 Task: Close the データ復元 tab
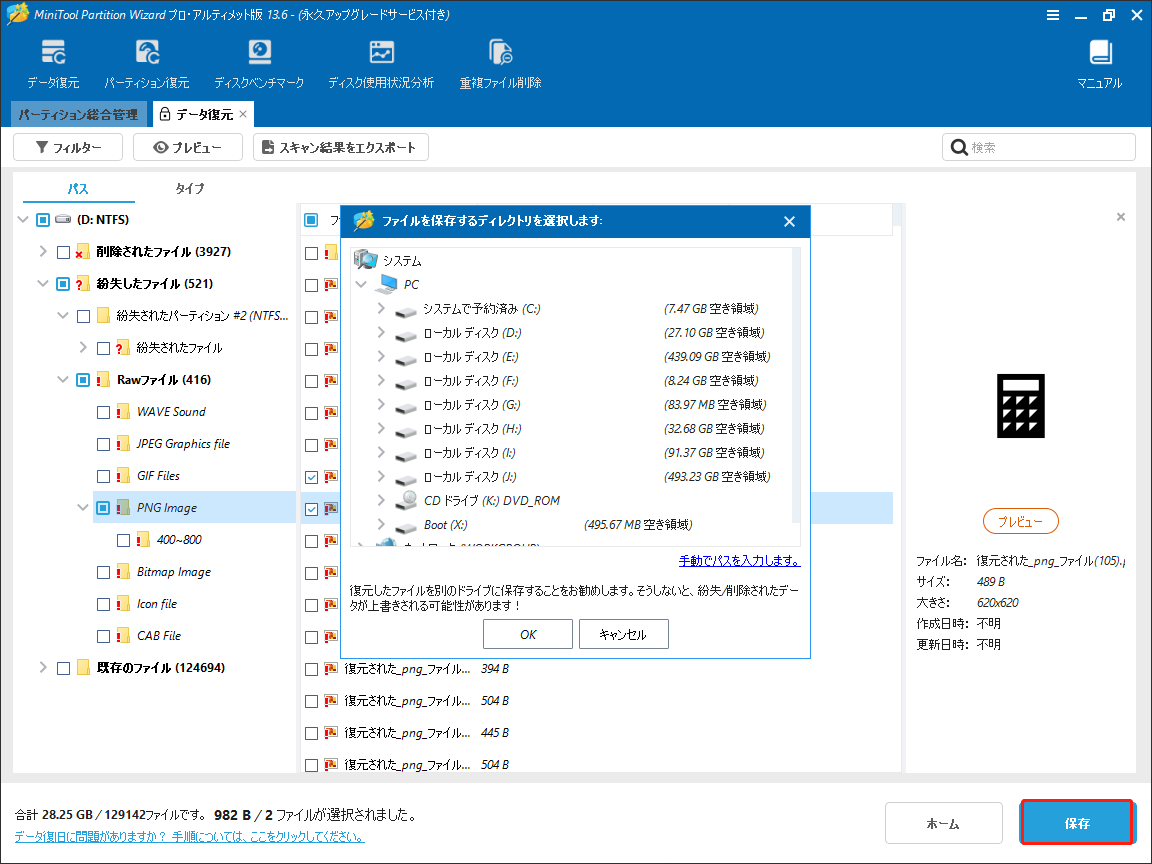pos(243,114)
